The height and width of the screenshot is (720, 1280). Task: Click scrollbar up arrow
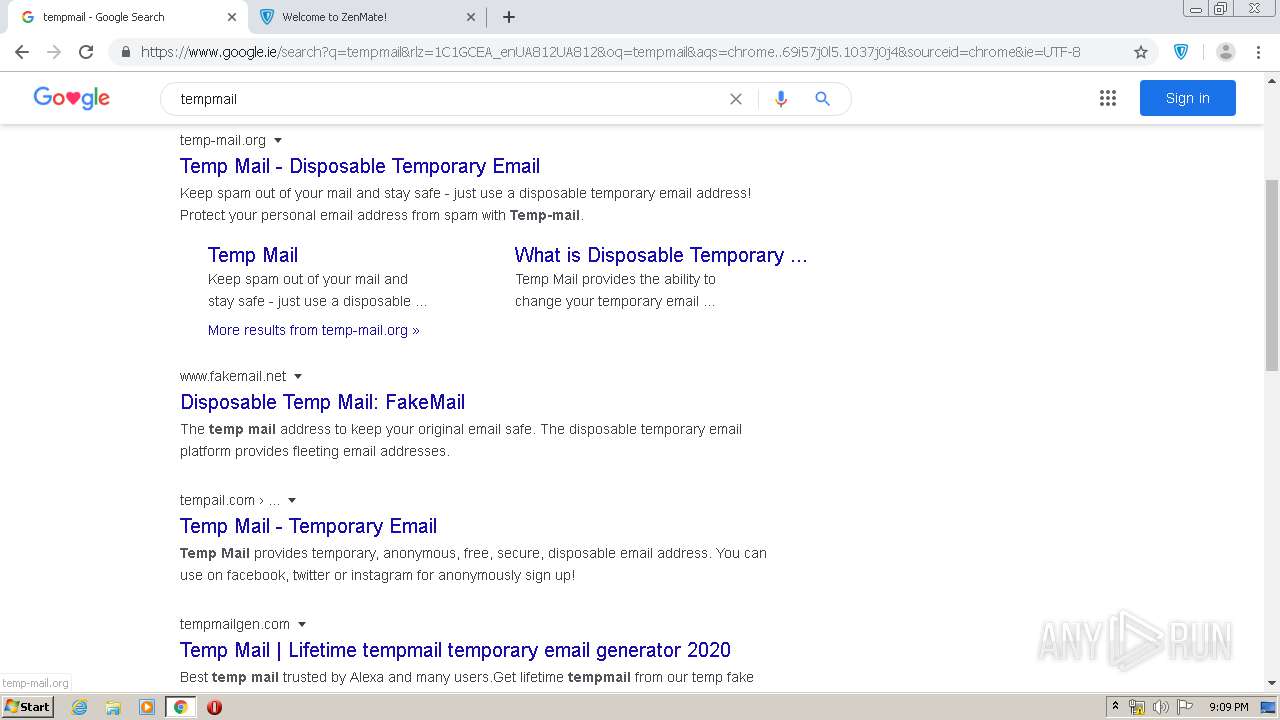[x=1272, y=79]
